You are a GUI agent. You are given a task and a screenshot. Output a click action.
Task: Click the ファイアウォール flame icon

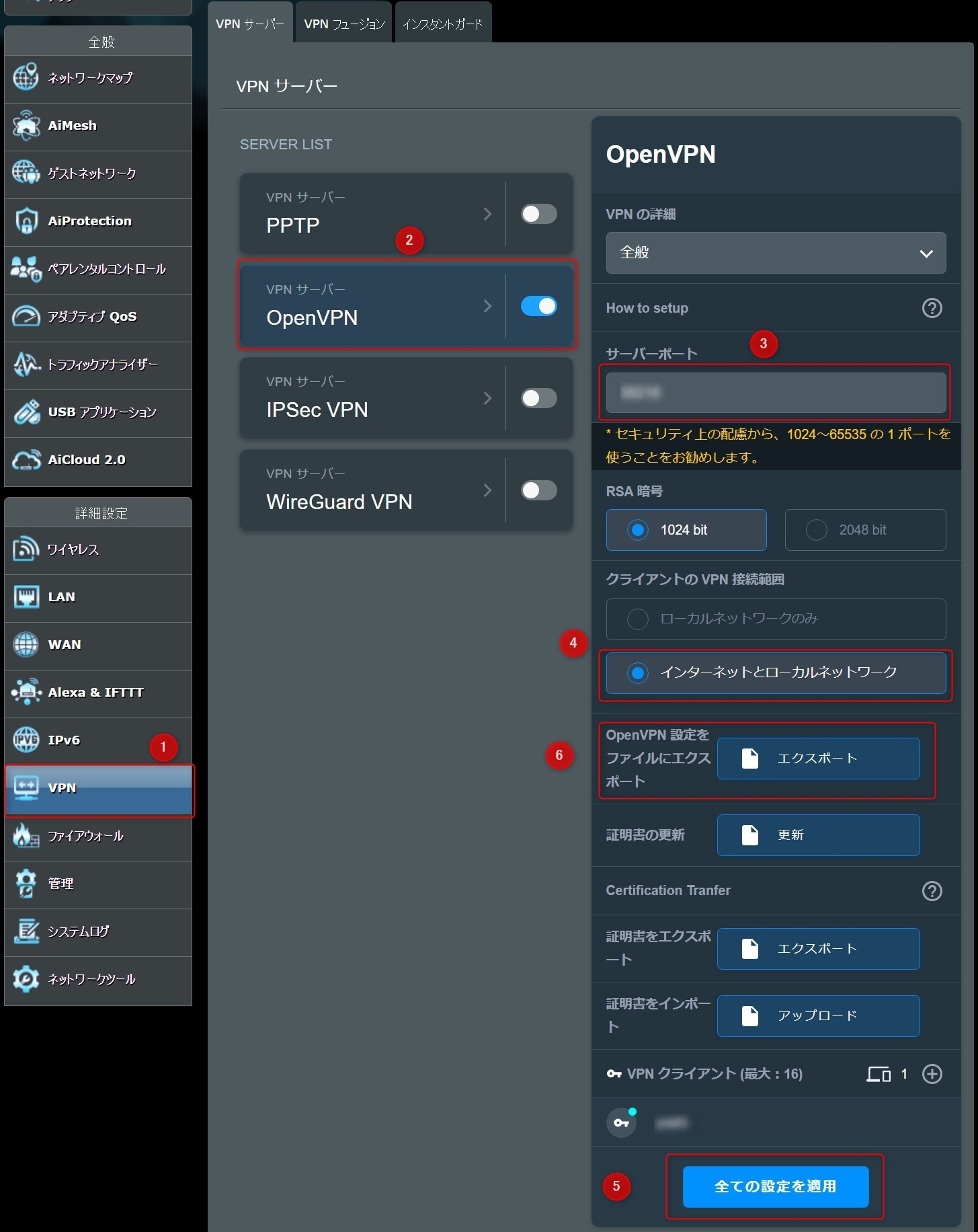click(x=26, y=836)
